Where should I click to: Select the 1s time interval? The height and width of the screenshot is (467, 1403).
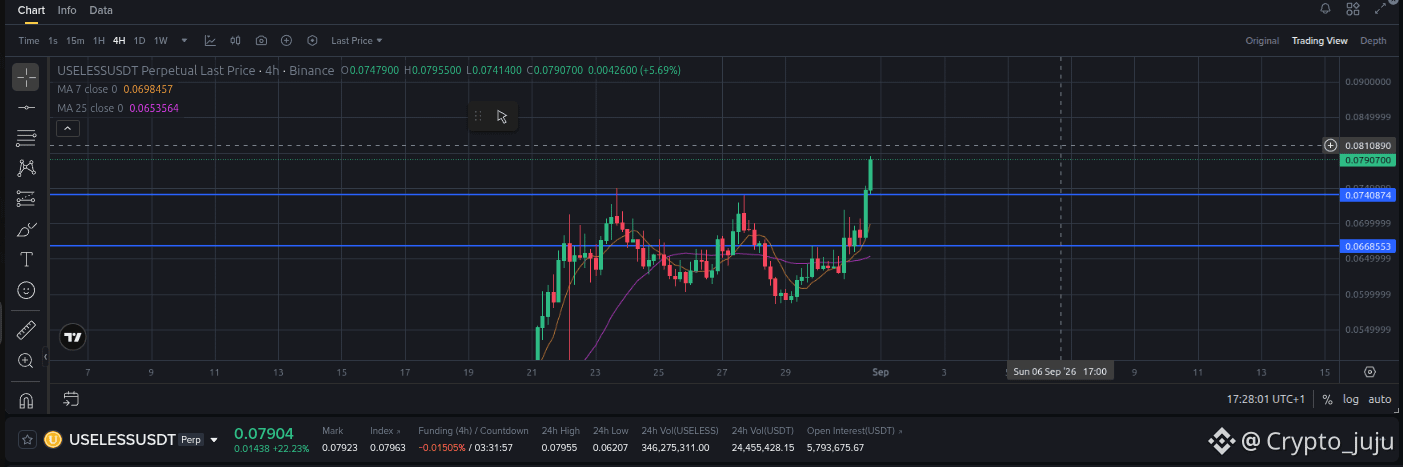53,41
